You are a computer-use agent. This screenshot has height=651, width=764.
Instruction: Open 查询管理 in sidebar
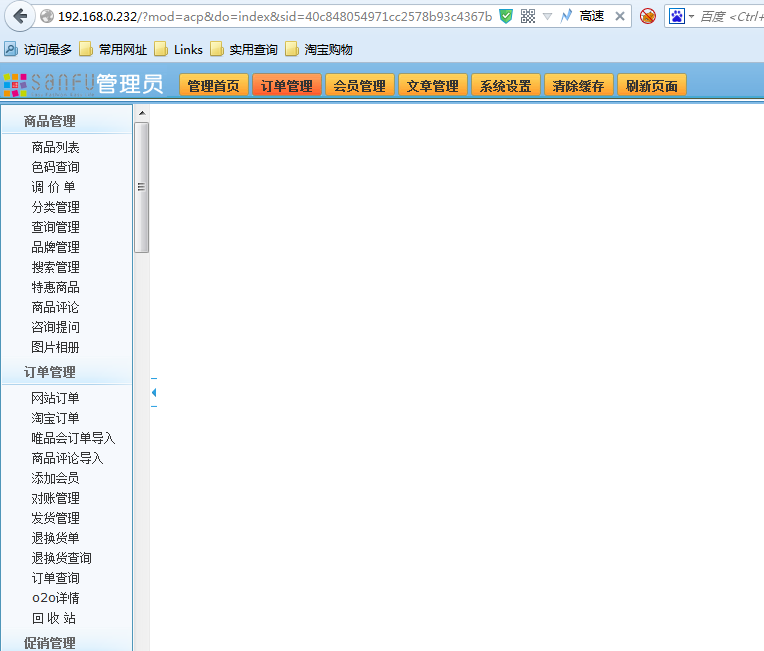point(56,227)
